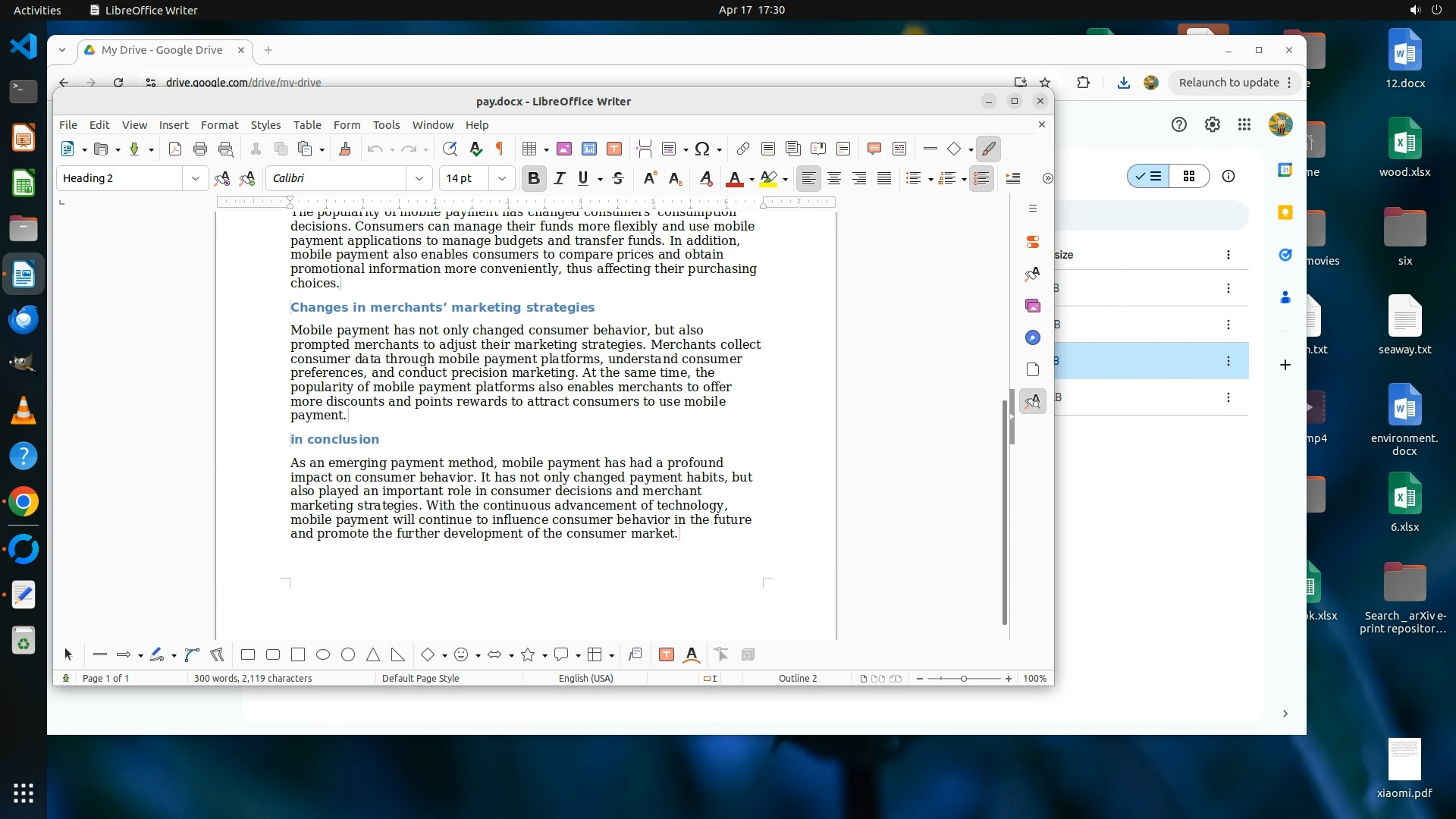Toggle formatting marks pilcrow icon

pyautogui.click(x=500, y=149)
